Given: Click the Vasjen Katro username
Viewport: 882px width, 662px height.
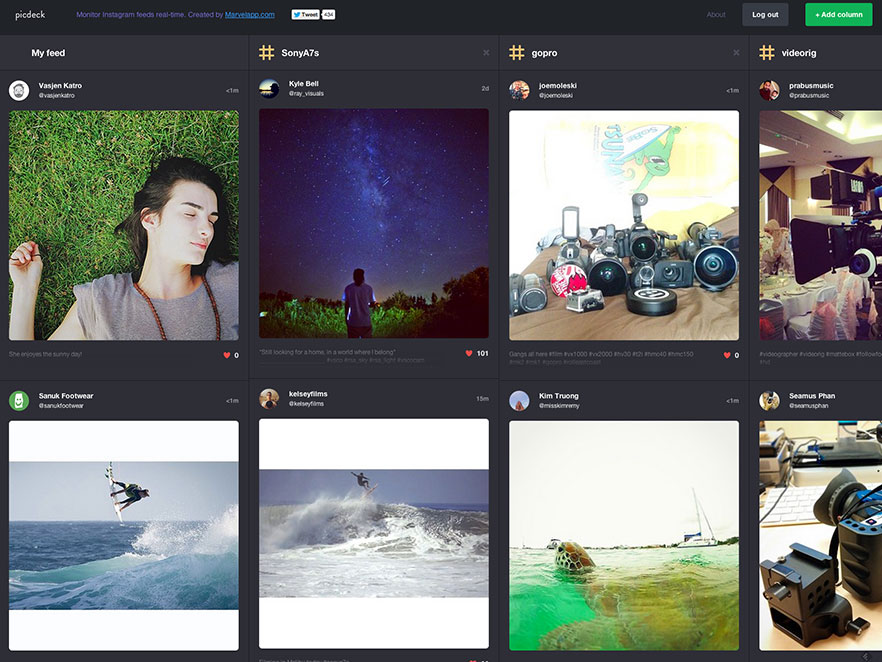Looking at the screenshot, I should (60, 85).
